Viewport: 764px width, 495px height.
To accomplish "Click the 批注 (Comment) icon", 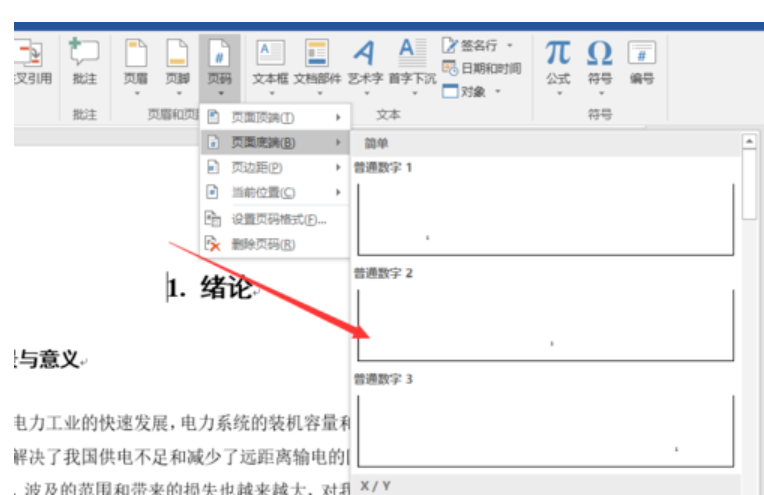I will point(85,60).
